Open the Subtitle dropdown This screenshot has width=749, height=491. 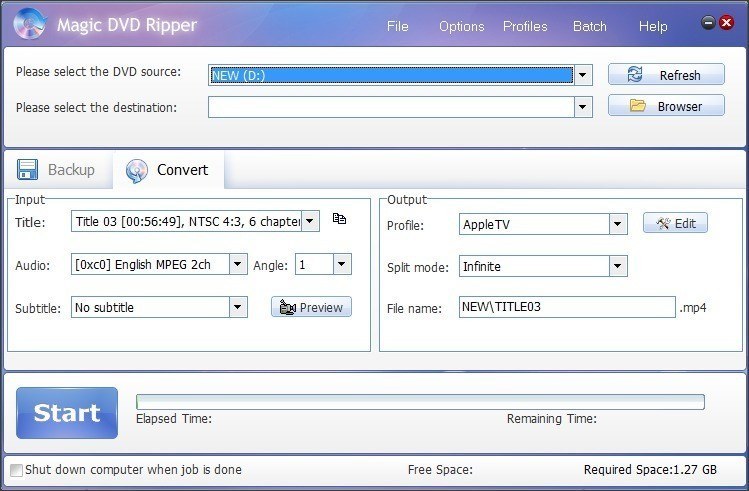pyautogui.click(x=238, y=307)
